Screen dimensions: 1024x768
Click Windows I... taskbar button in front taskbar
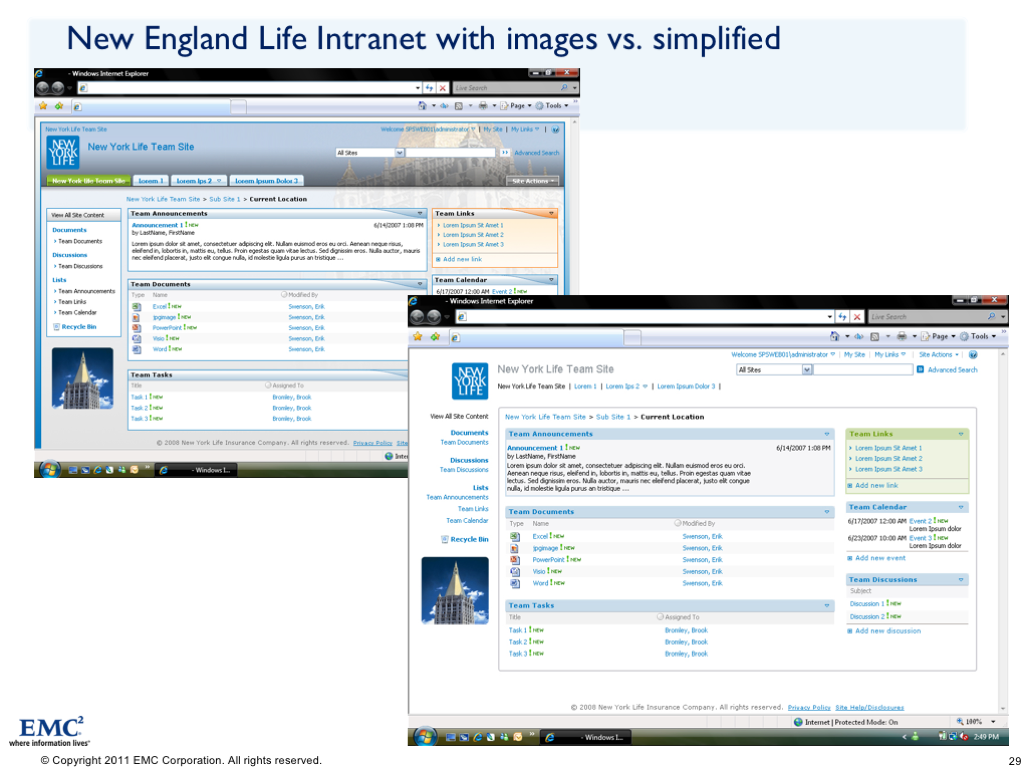point(586,737)
